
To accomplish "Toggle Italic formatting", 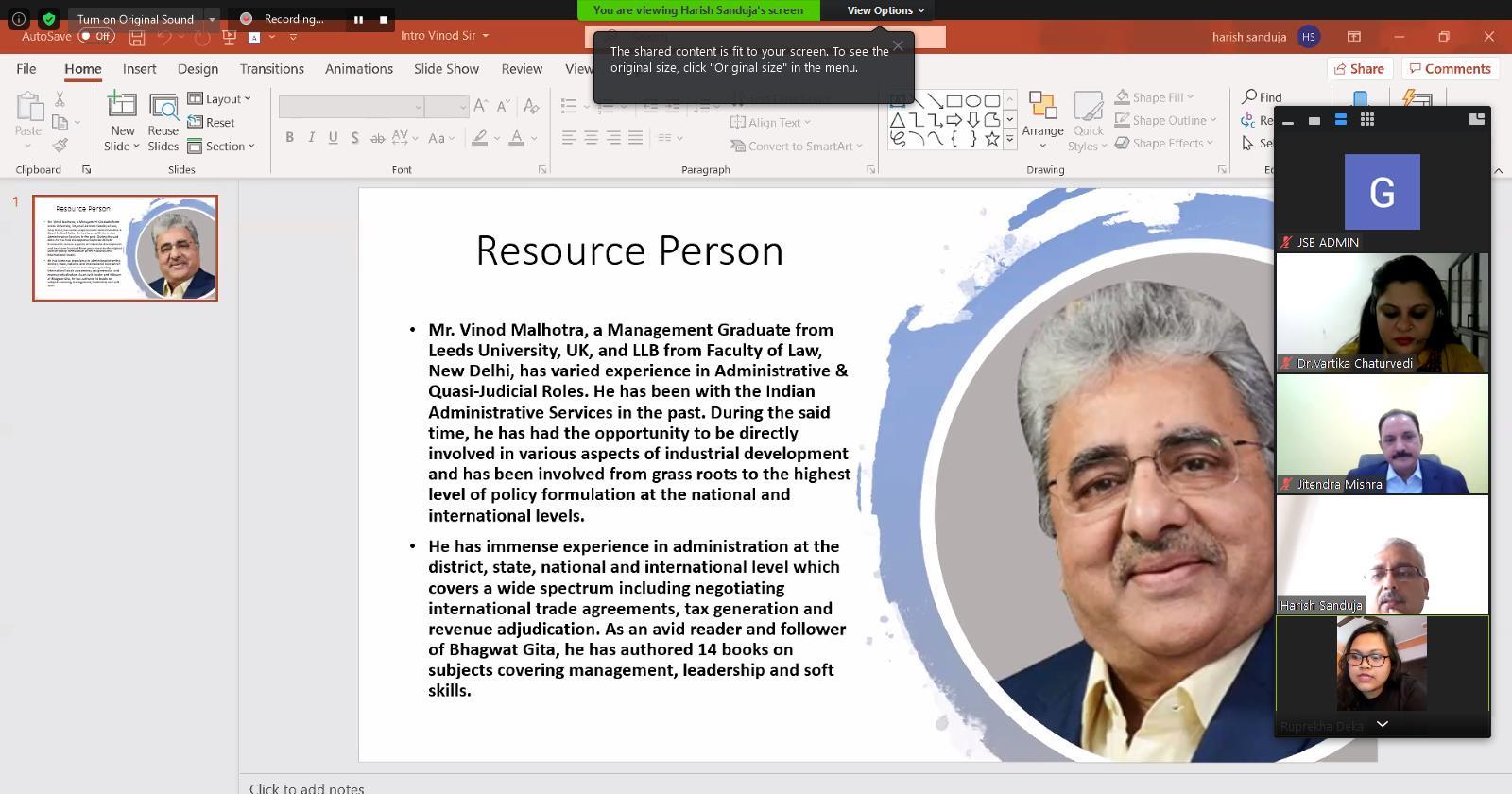I will pyautogui.click(x=311, y=137).
